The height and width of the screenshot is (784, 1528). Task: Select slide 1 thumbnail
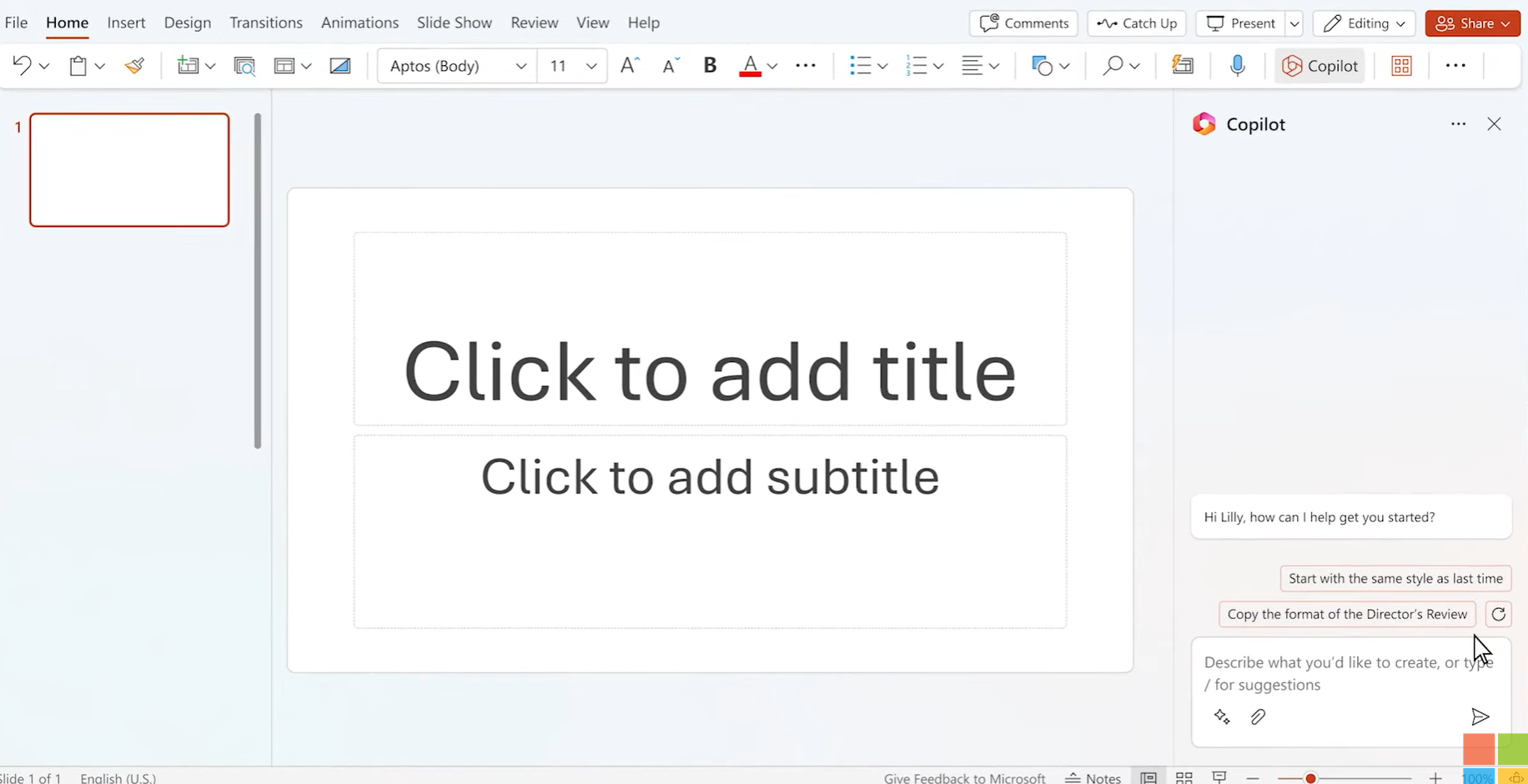click(x=129, y=170)
